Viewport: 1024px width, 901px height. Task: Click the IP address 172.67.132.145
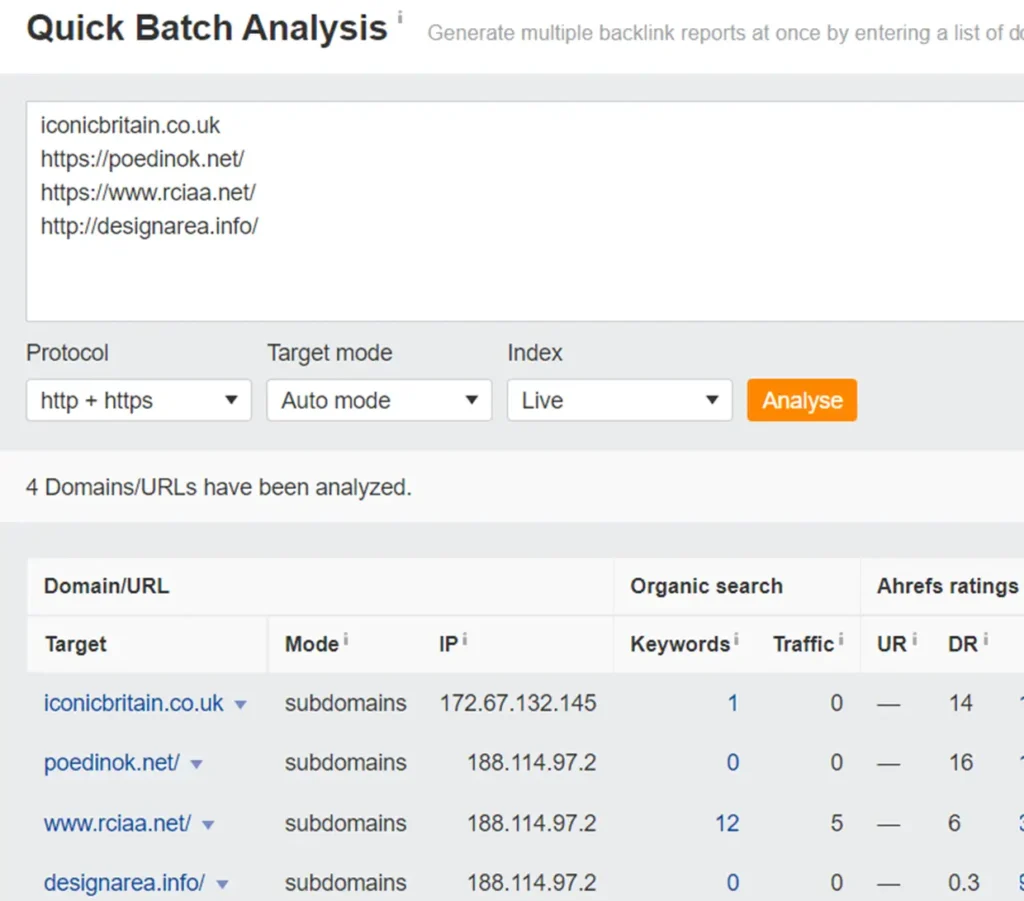coord(518,703)
